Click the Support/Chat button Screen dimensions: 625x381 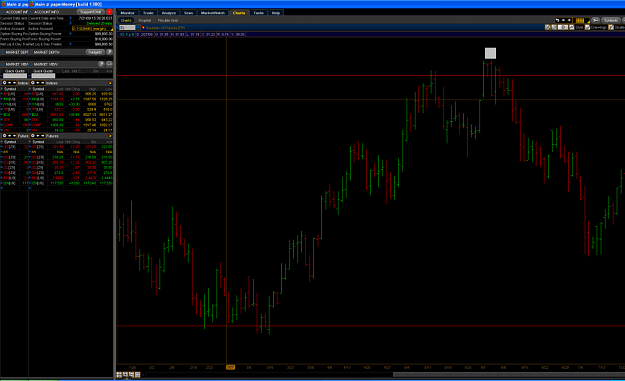pos(90,12)
